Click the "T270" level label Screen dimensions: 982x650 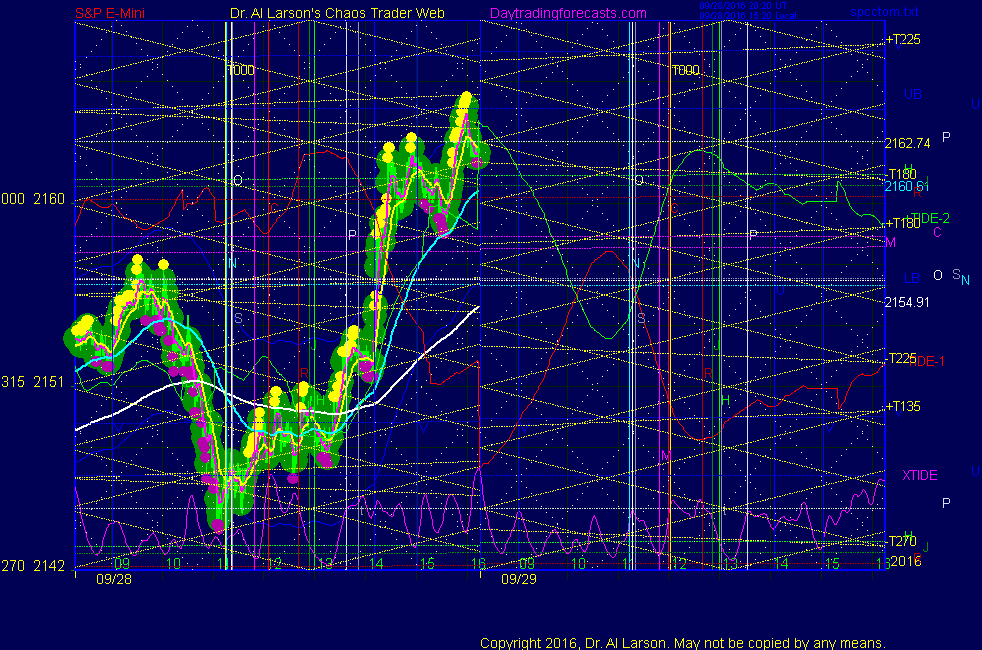pyautogui.click(x=902, y=541)
